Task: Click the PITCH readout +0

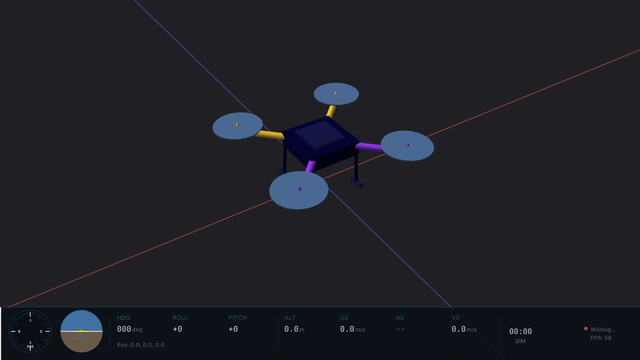Action: click(233, 329)
